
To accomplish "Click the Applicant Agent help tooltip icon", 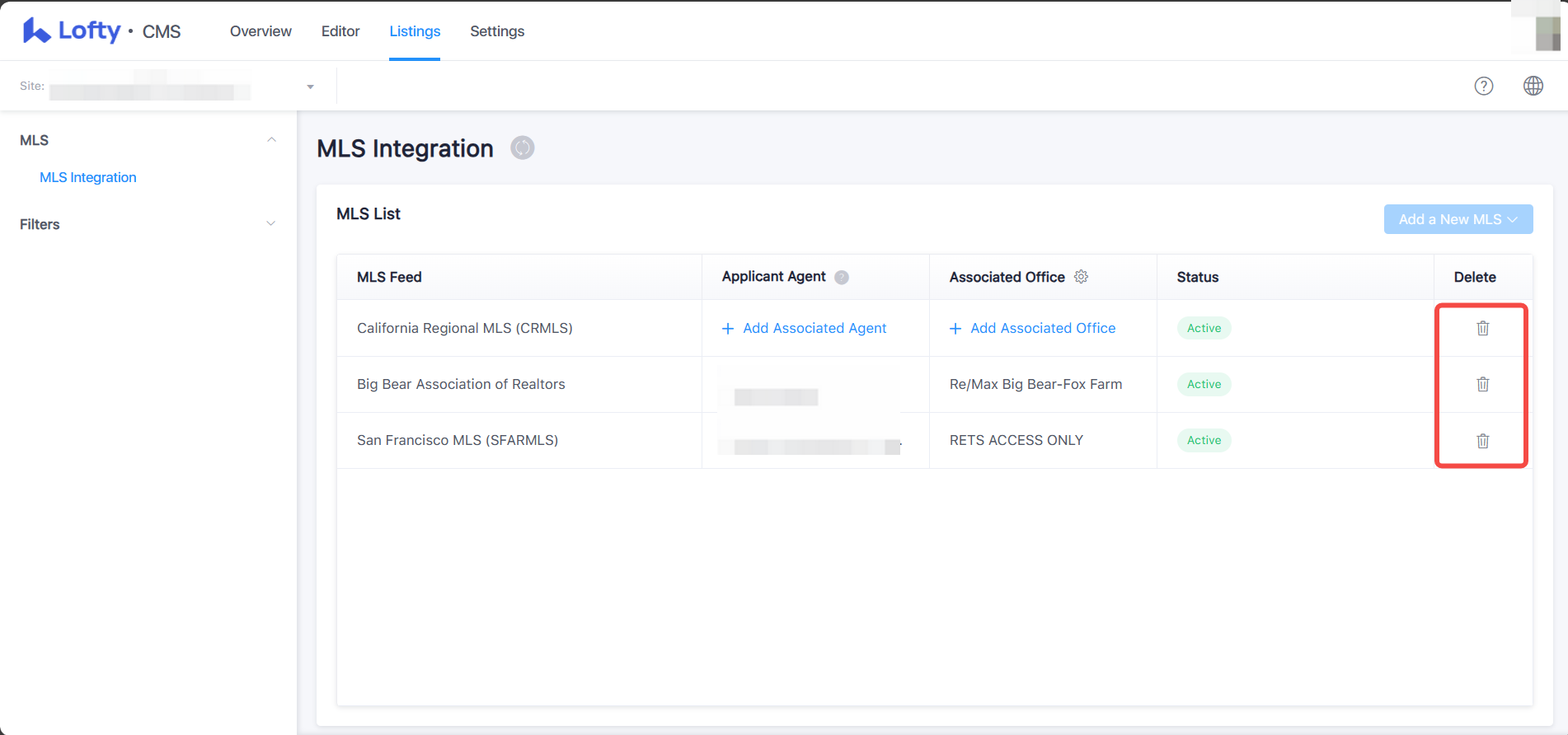I will click(842, 278).
